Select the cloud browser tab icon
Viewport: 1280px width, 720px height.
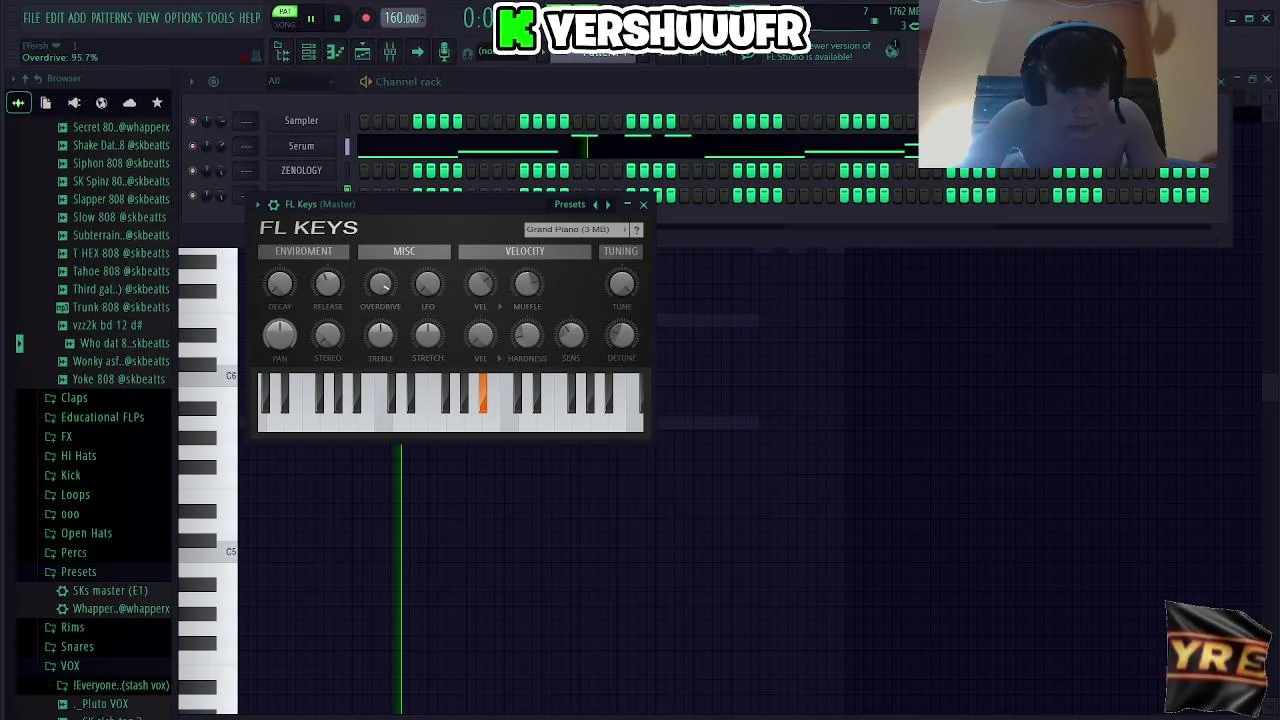click(x=129, y=102)
